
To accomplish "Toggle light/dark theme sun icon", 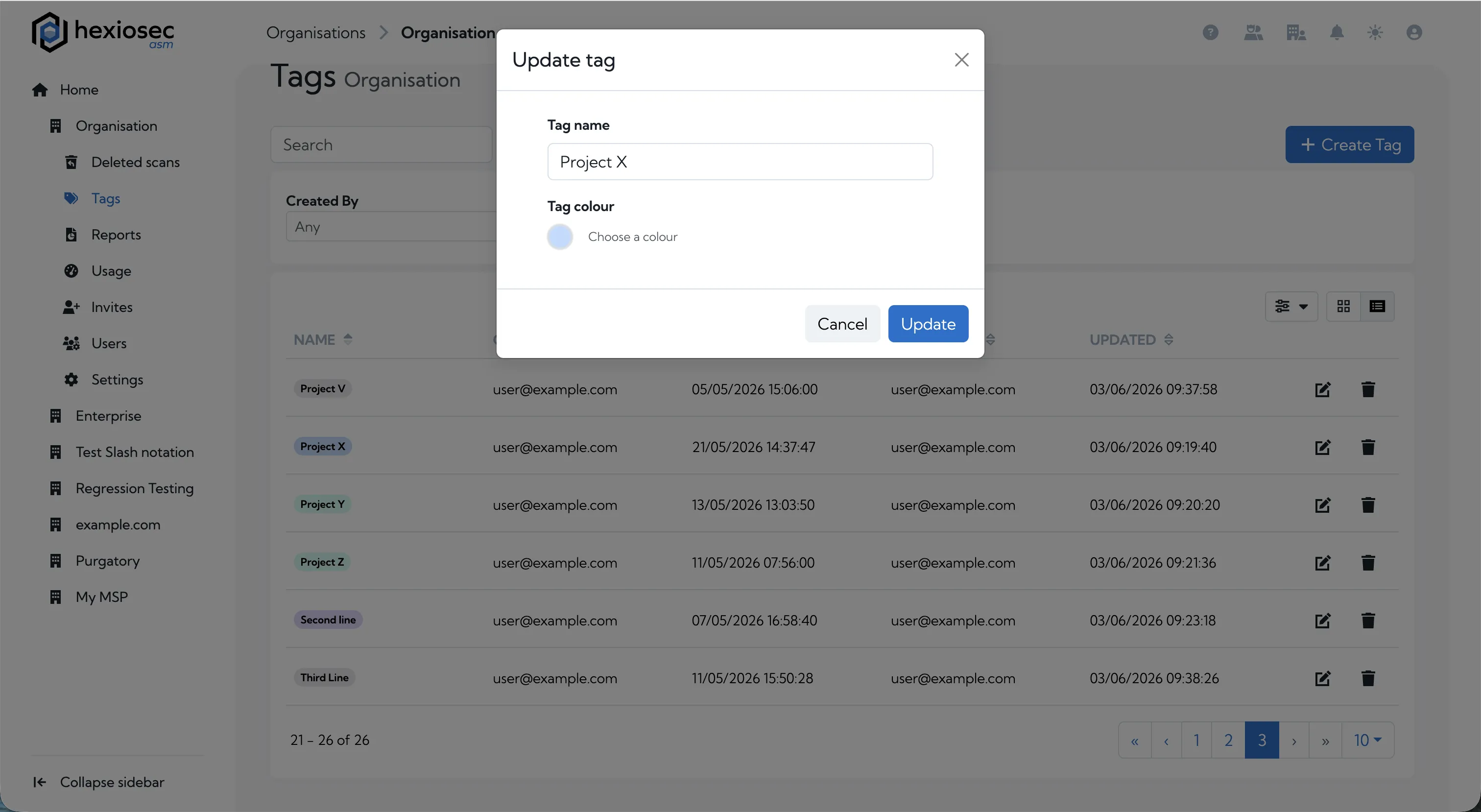I will coord(1375,32).
